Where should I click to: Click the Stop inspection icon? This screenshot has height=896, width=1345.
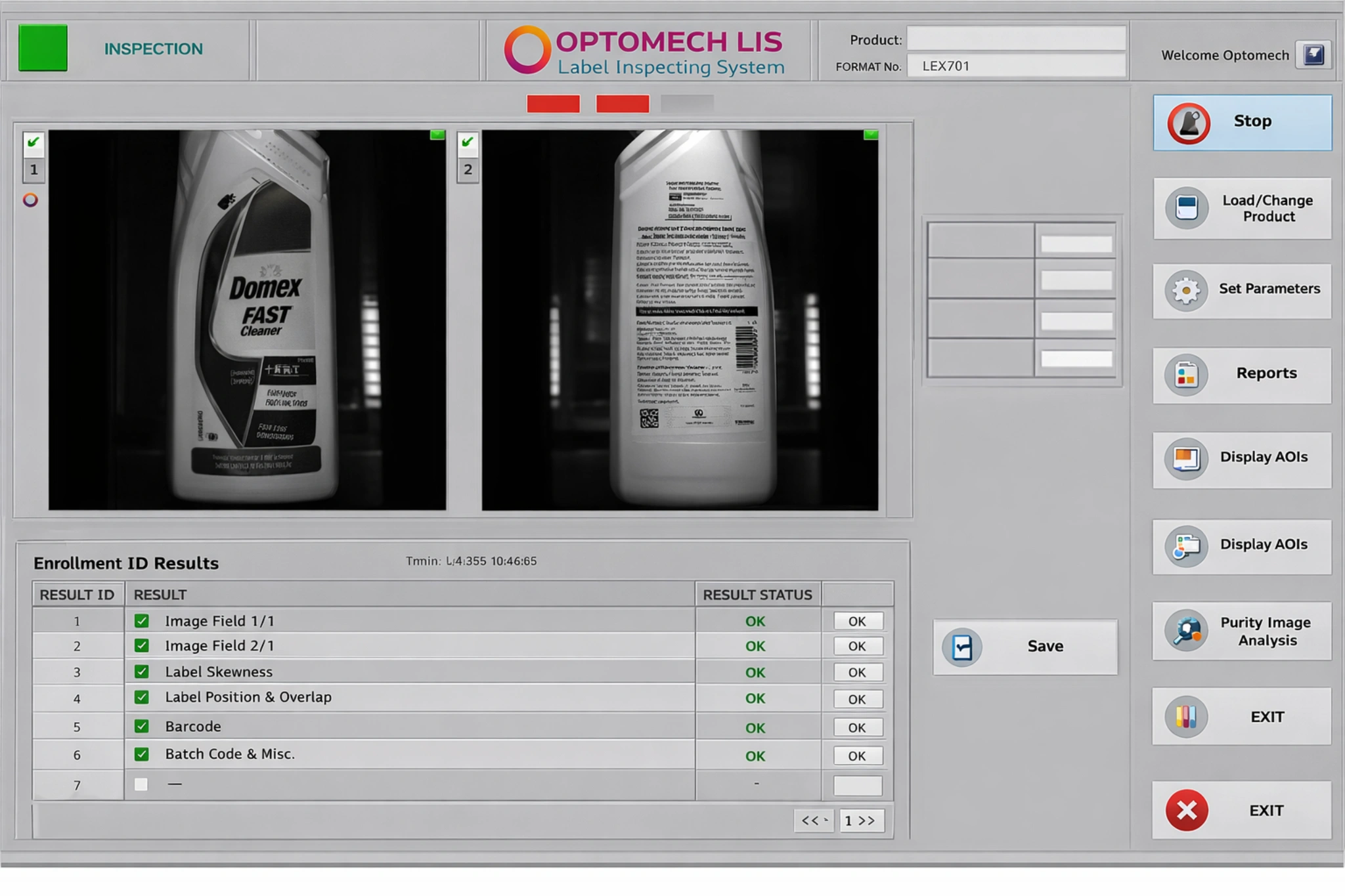click(1188, 123)
